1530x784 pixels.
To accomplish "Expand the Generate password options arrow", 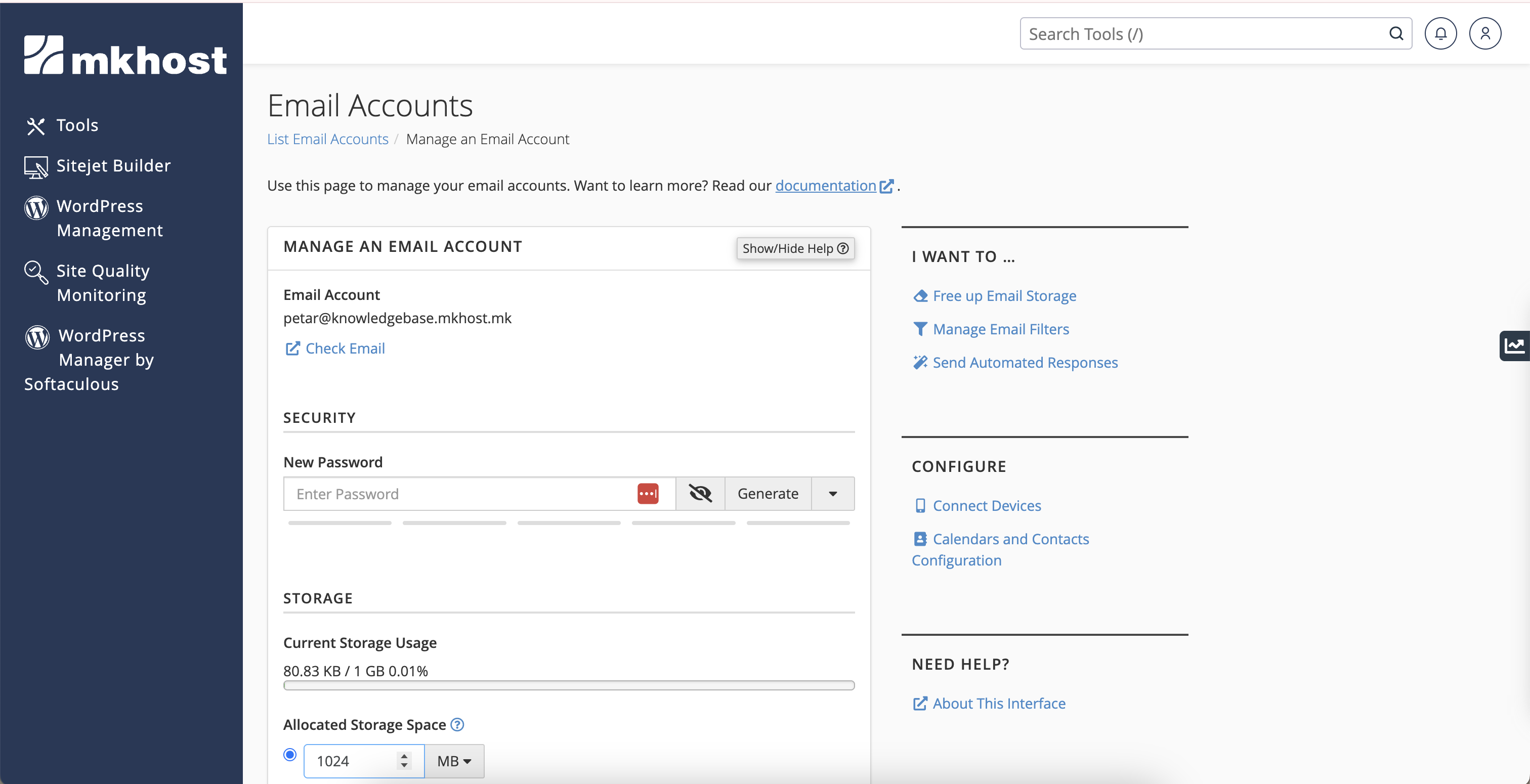I will (x=833, y=494).
